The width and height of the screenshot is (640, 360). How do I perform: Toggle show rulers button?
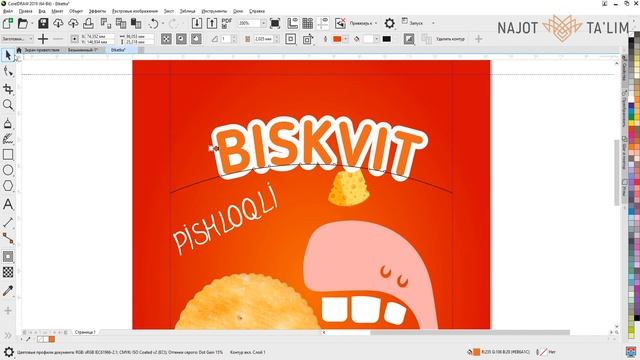[293, 23]
